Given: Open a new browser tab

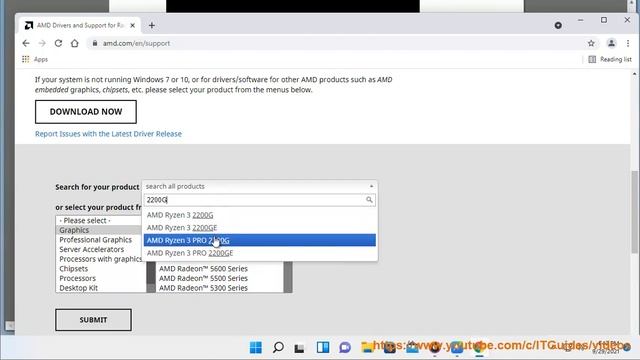Looking at the screenshot, I should [152, 25].
